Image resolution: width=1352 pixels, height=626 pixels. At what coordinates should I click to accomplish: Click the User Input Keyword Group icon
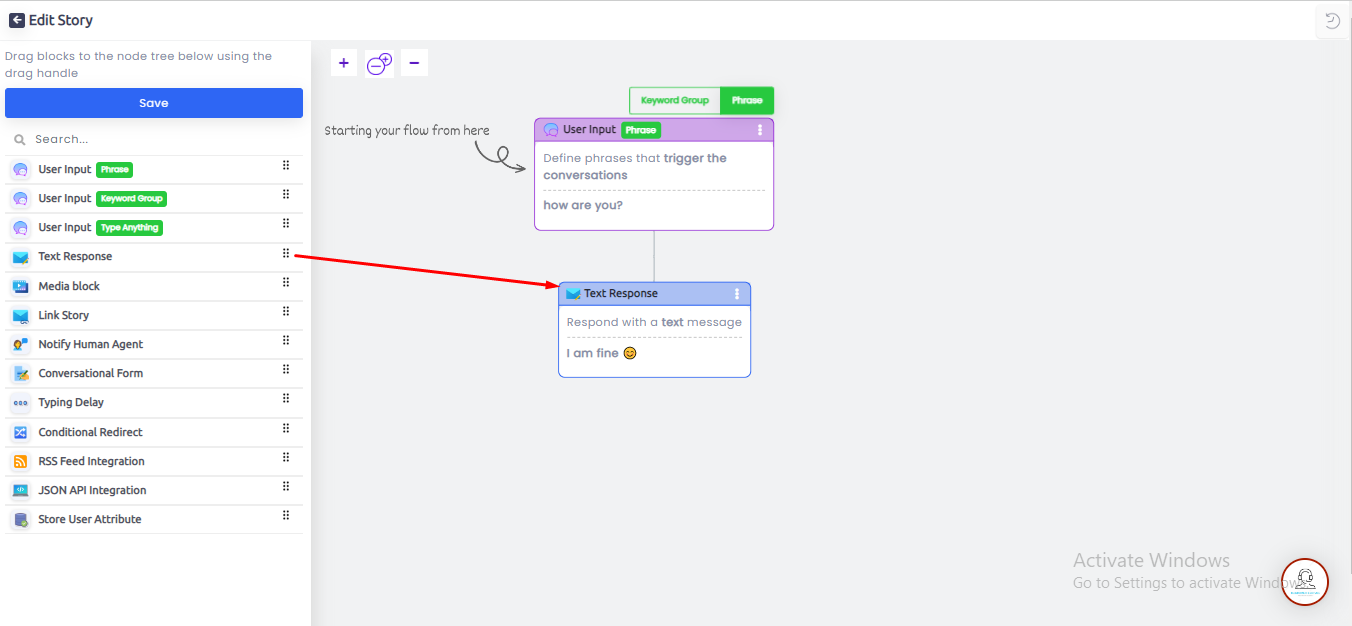click(x=21, y=199)
